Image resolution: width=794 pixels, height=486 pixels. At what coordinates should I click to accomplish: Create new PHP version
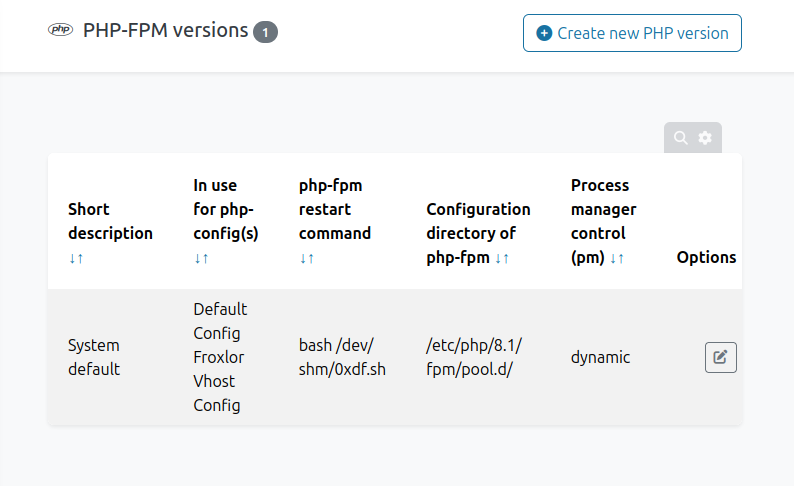pyautogui.click(x=632, y=33)
